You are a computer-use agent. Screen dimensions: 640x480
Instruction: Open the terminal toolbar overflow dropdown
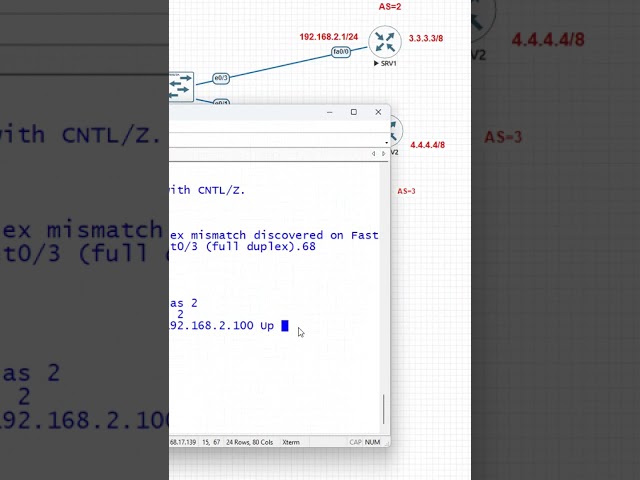(386, 142)
